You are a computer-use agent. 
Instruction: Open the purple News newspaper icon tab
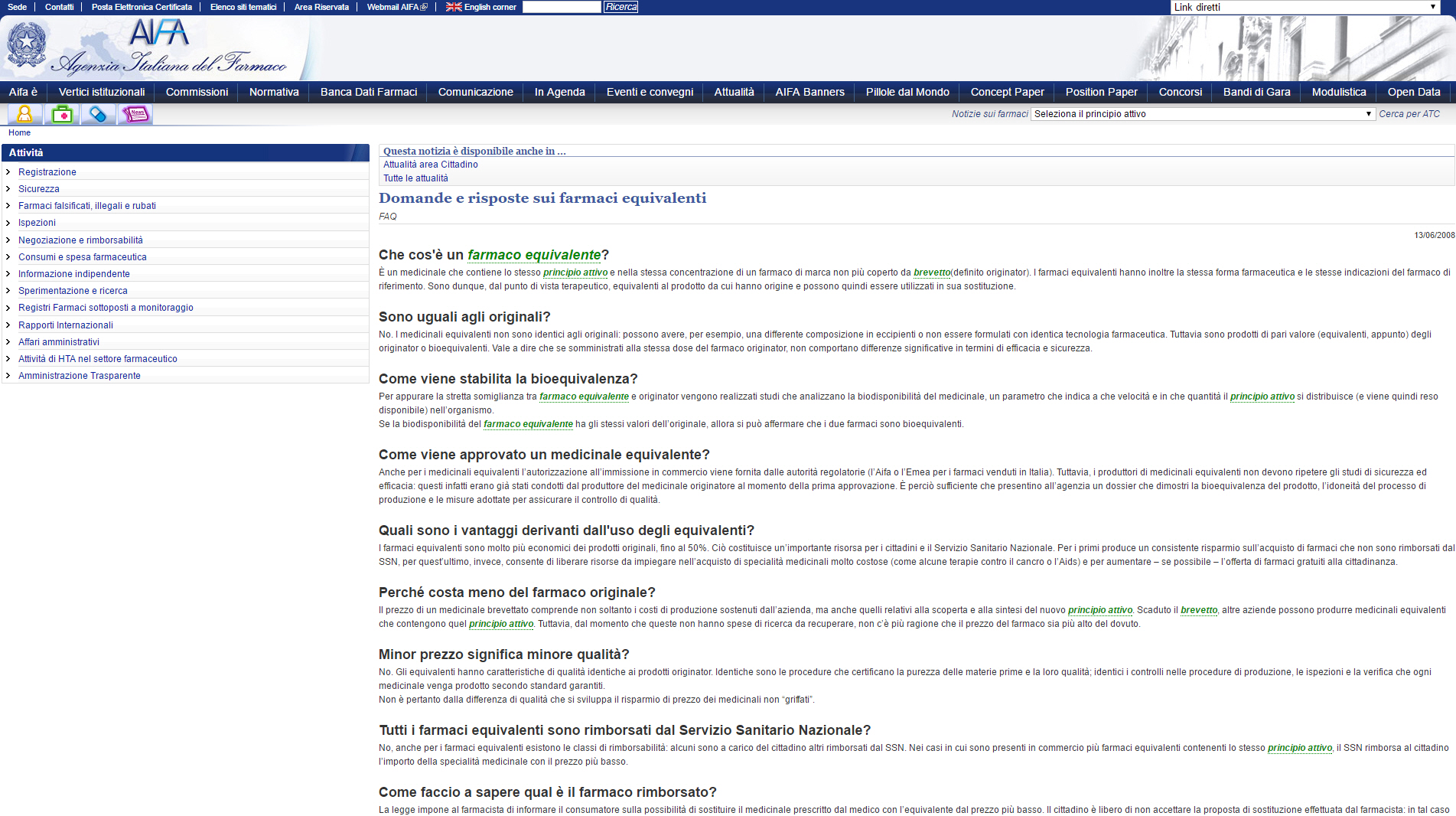pos(135,114)
